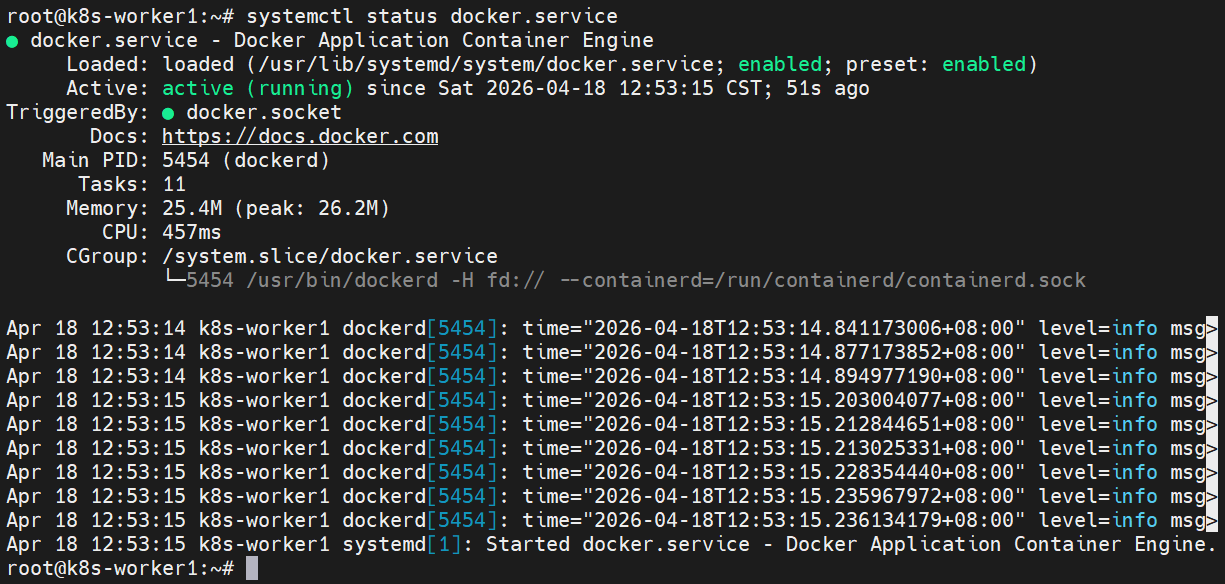The width and height of the screenshot is (1225, 584).
Task: Click the typed command "systemctl status docker.service"
Action: 432,17
